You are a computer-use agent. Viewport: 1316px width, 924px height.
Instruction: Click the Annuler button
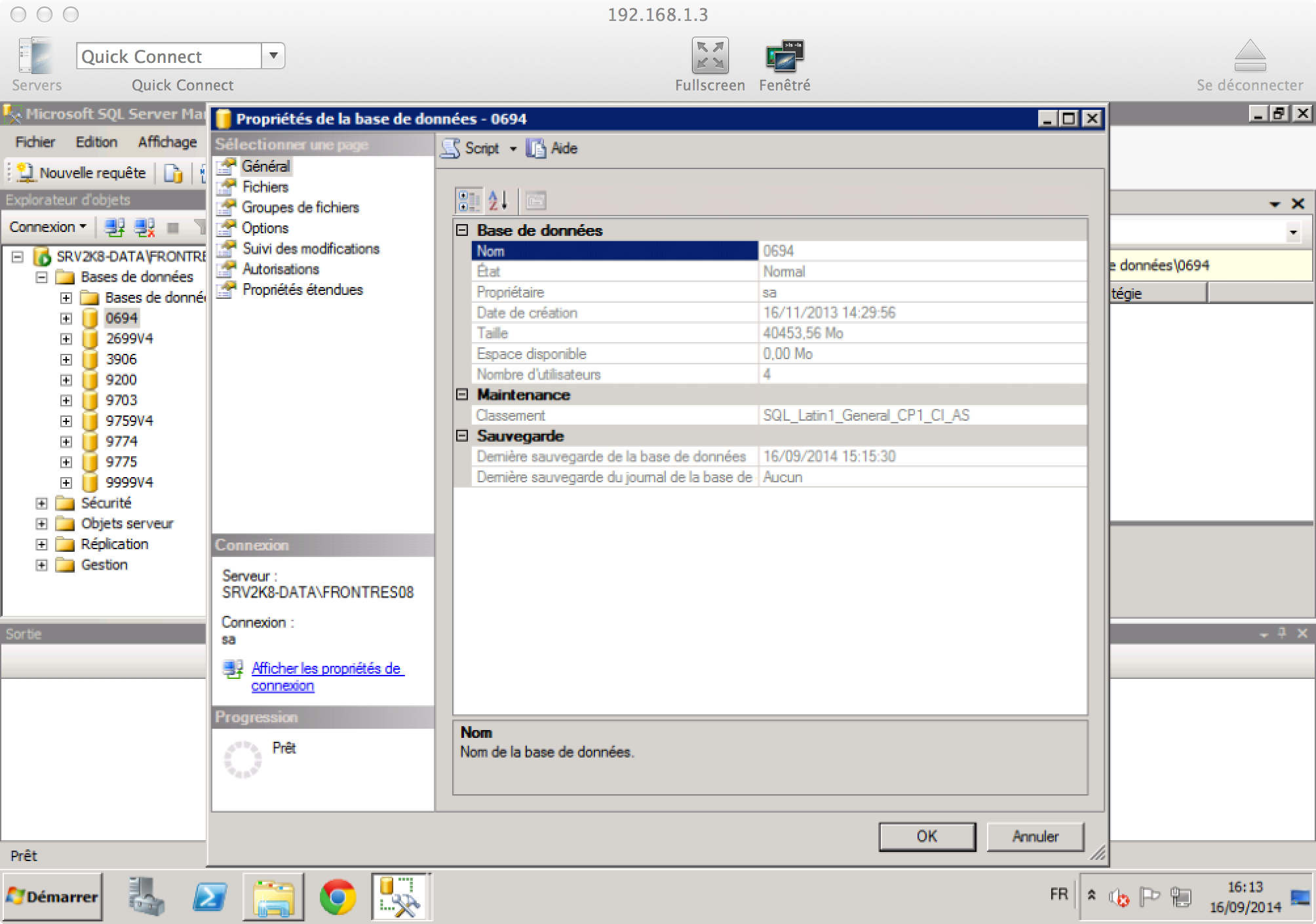tap(1035, 837)
